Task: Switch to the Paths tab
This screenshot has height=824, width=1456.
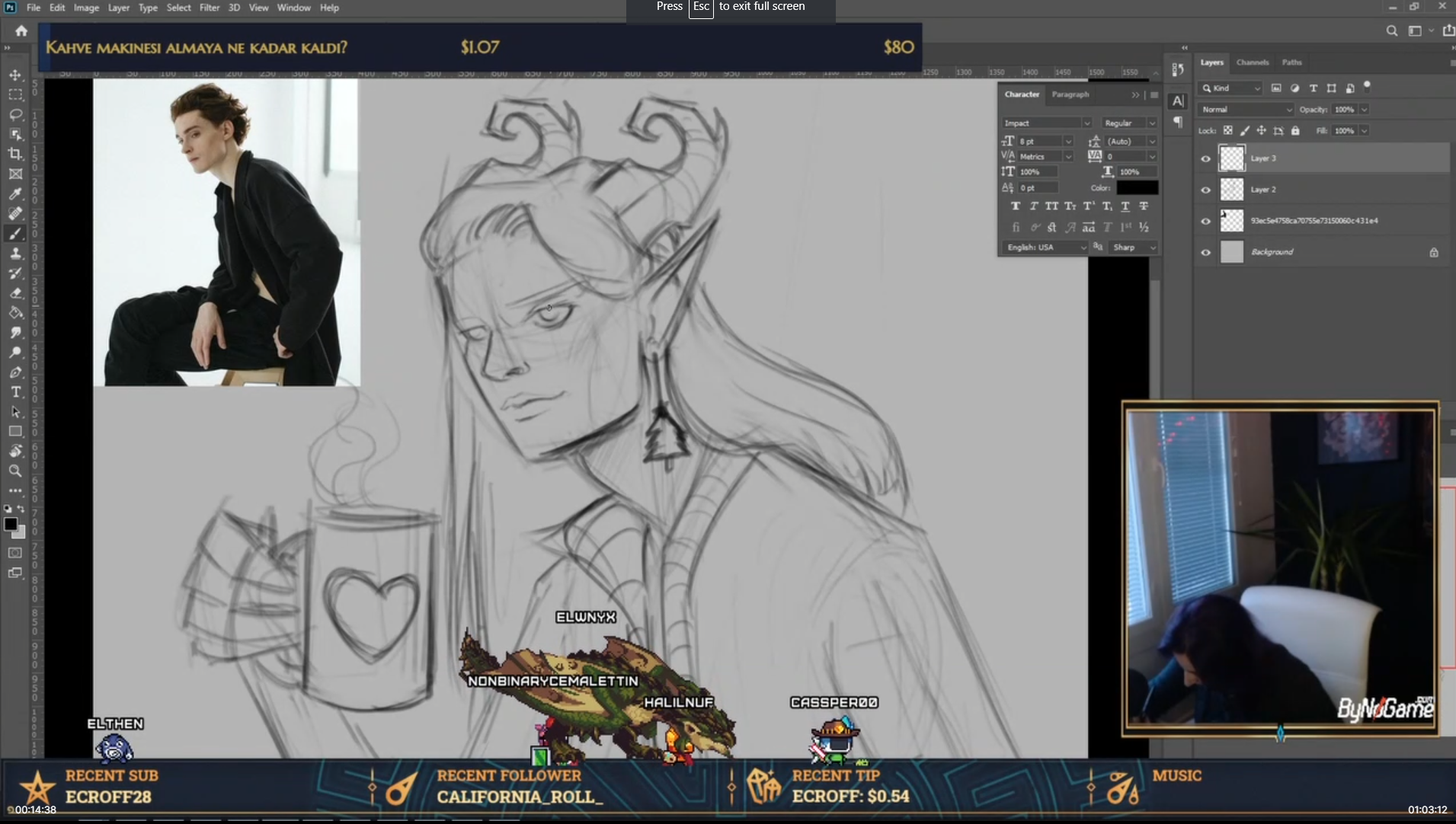Action: coord(1292,62)
